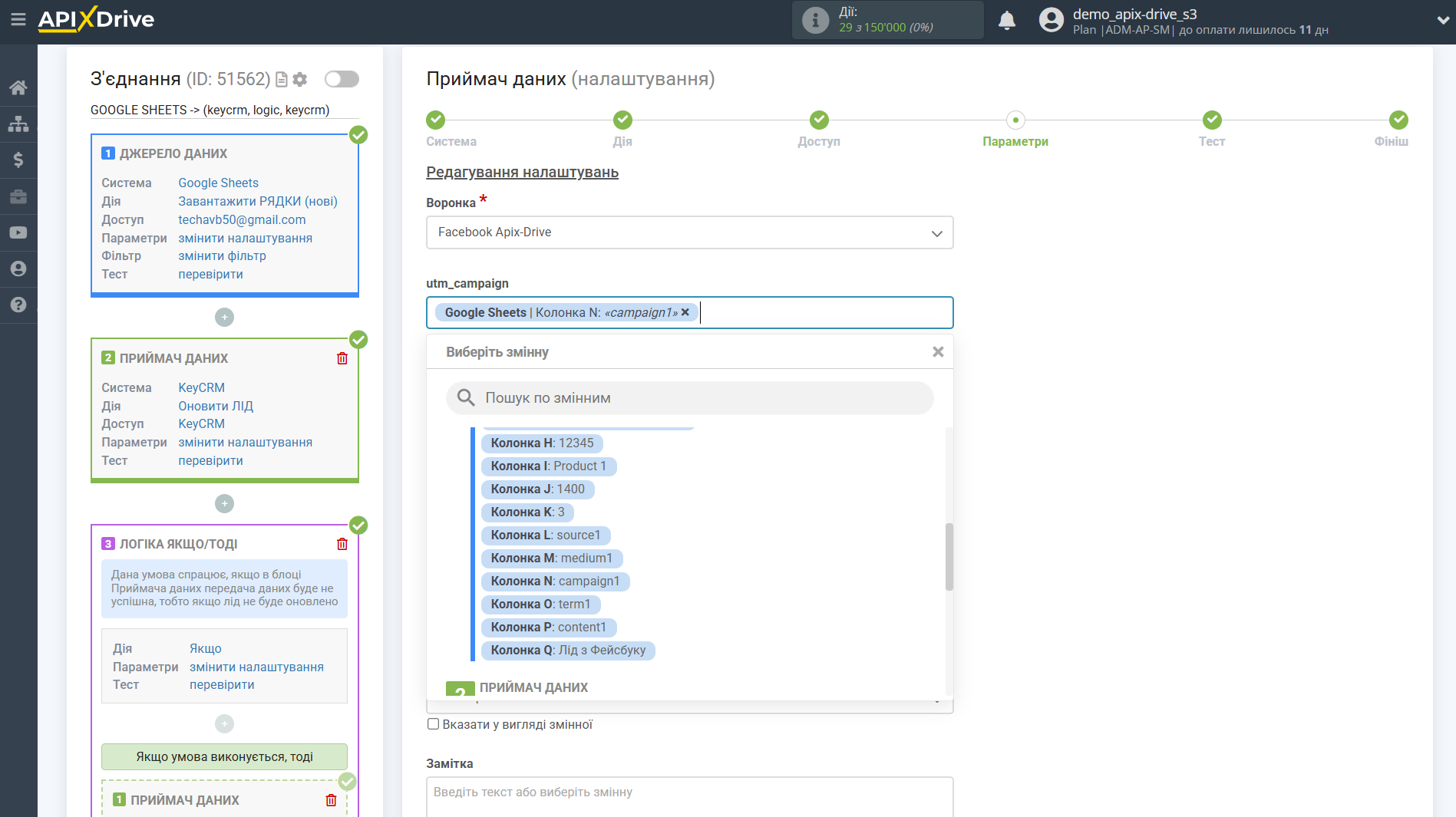Select variable Колонка H: 12345
Screen dimensions: 1456x817
pyautogui.click(x=542, y=443)
